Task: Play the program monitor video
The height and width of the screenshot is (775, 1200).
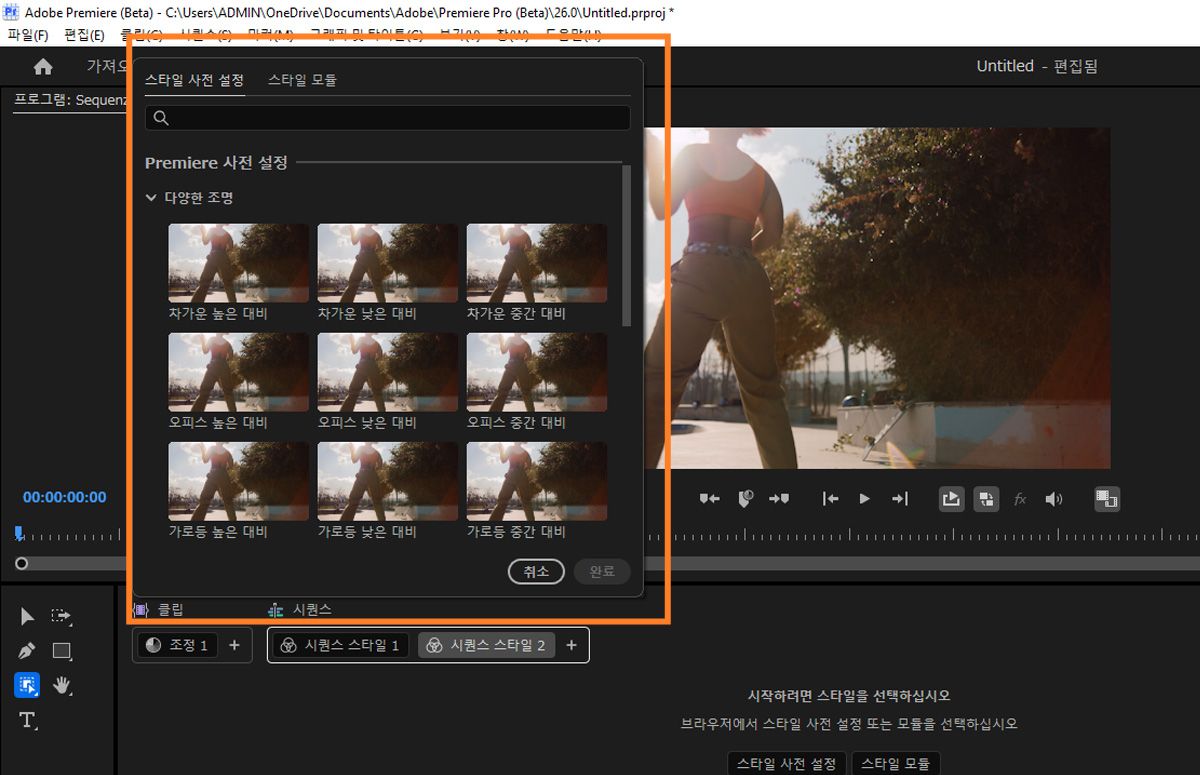Action: point(865,499)
